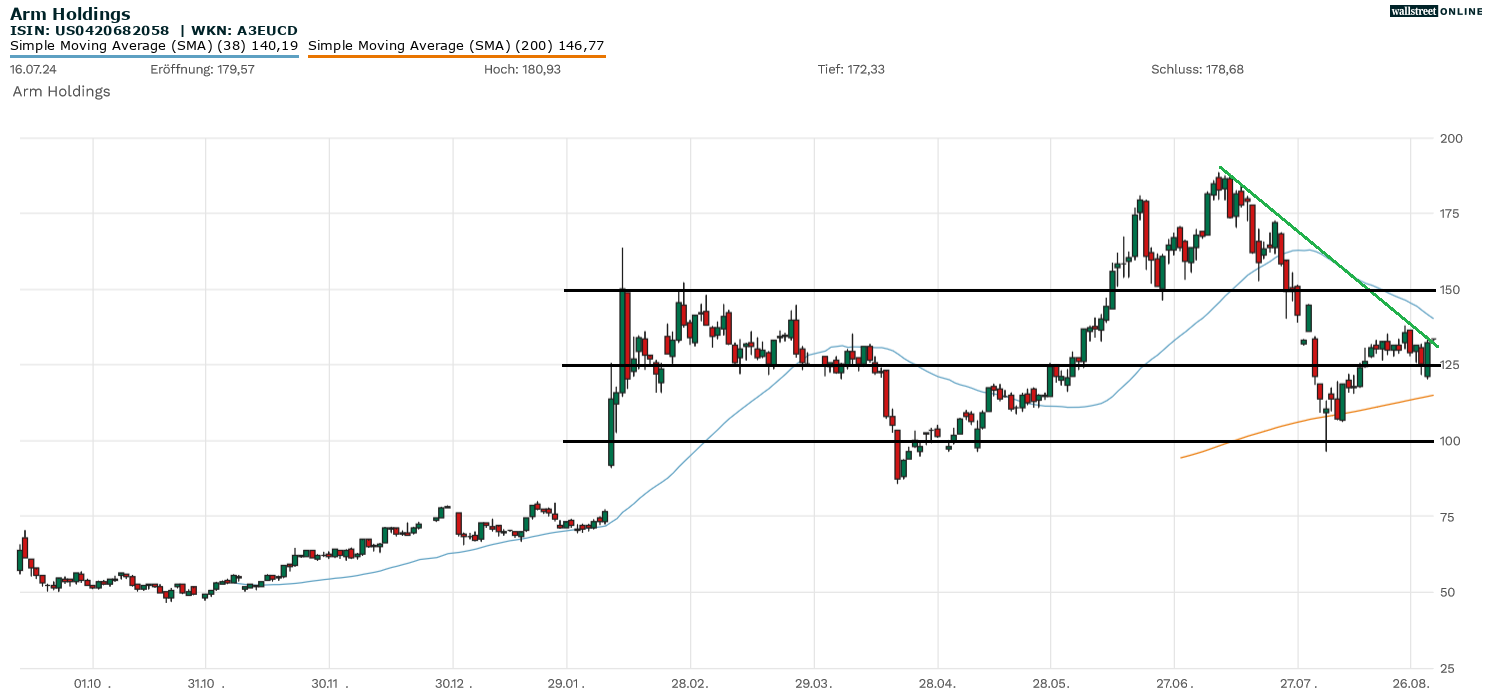The height and width of the screenshot is (689, 1490).
Task: Click the Arm Holdings series label
Action: tap(61, 91)
